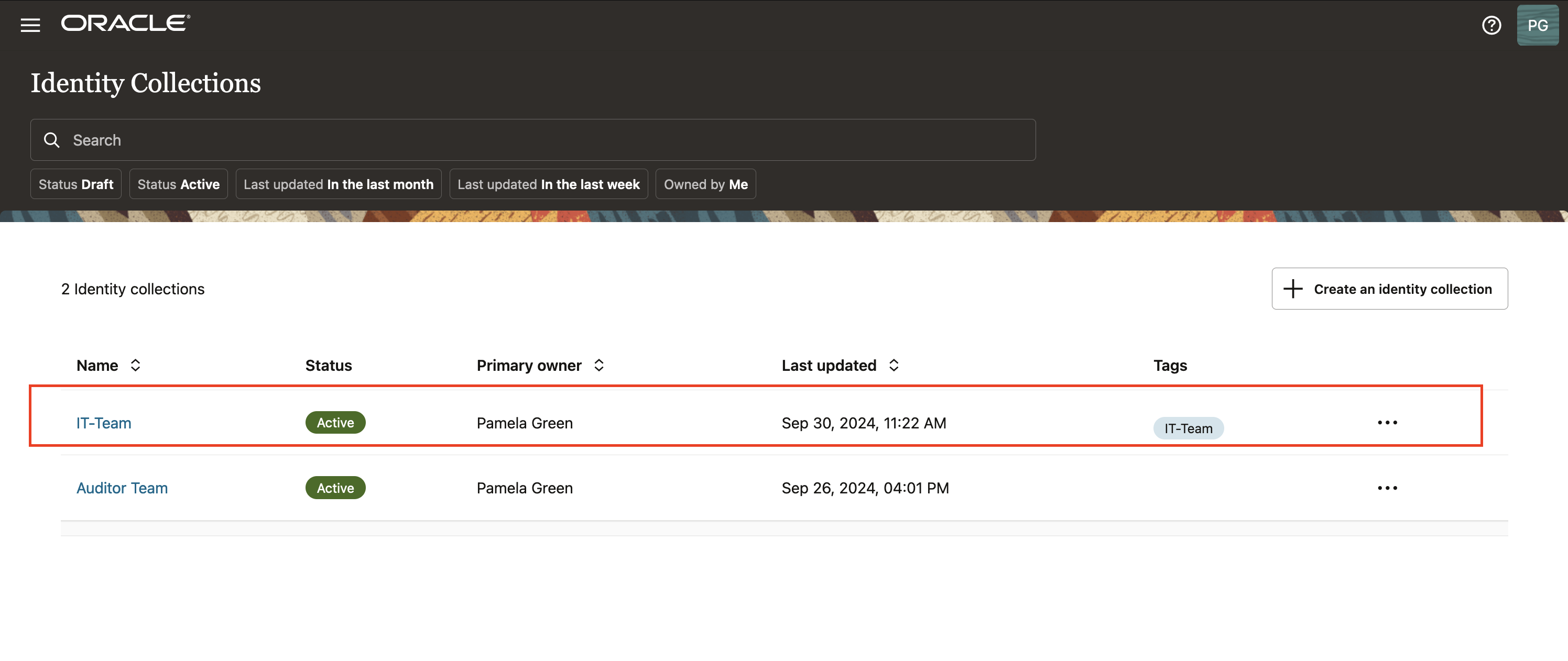Open the Auditor Team collection link
The image size is (1568, 661).
click(x=122, y=488)
